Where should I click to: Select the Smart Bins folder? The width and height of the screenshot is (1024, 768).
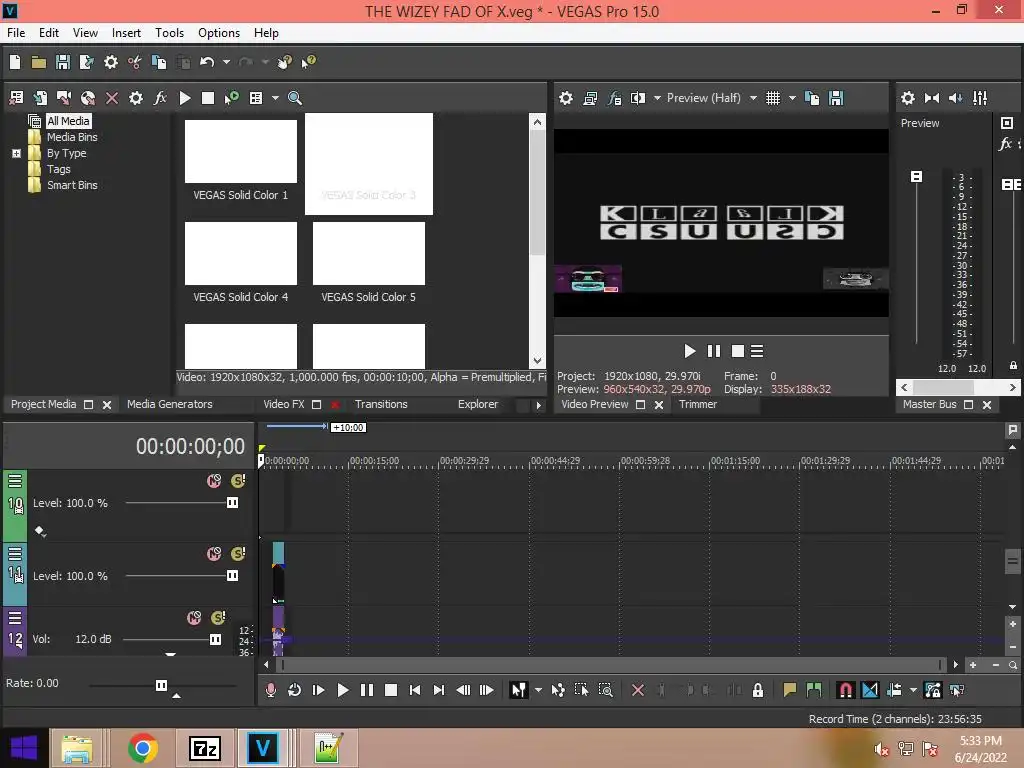point(72,185)
